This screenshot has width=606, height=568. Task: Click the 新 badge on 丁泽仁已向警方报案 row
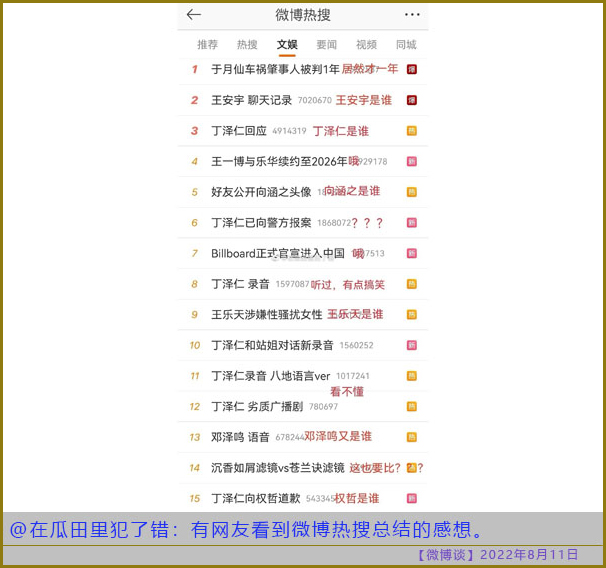point(412,223)
